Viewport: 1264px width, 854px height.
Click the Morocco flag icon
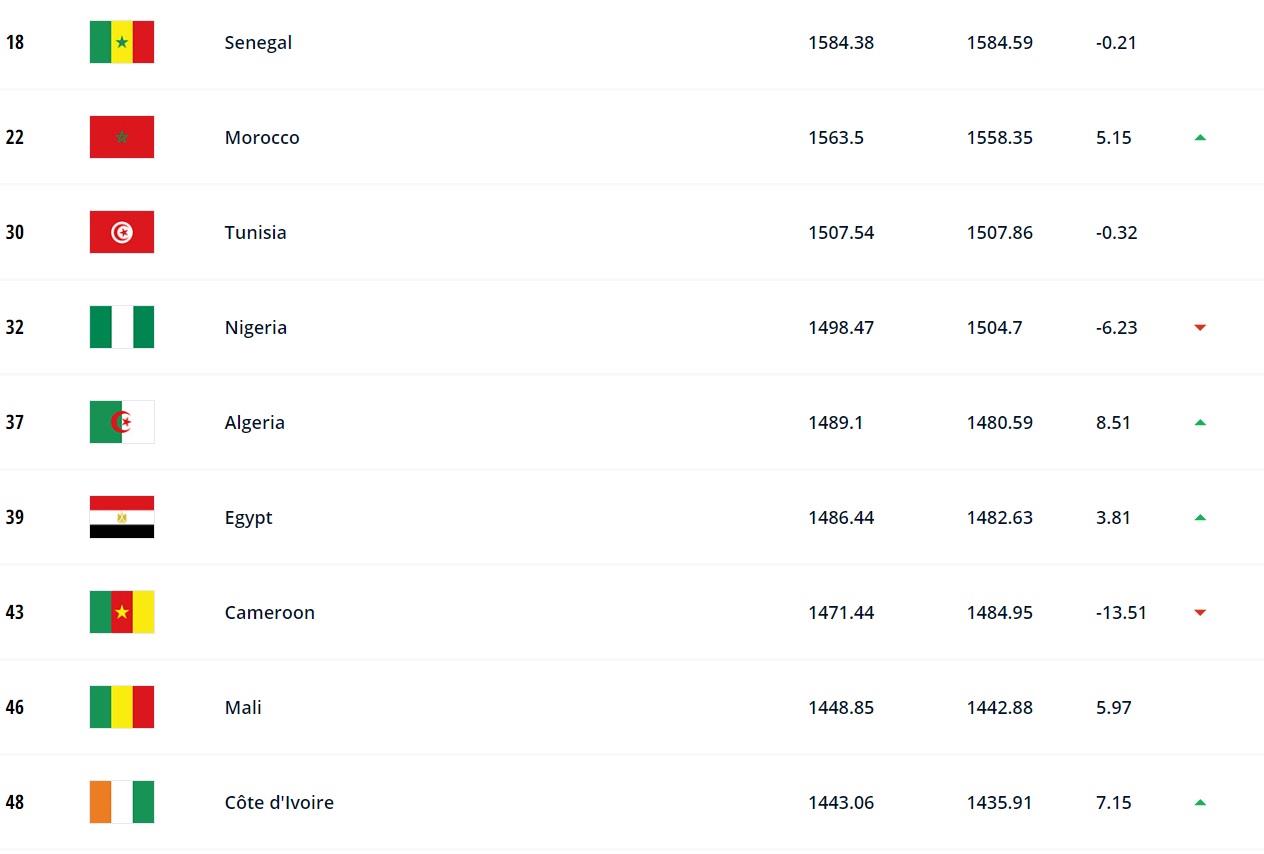click(x=122, y=137)
